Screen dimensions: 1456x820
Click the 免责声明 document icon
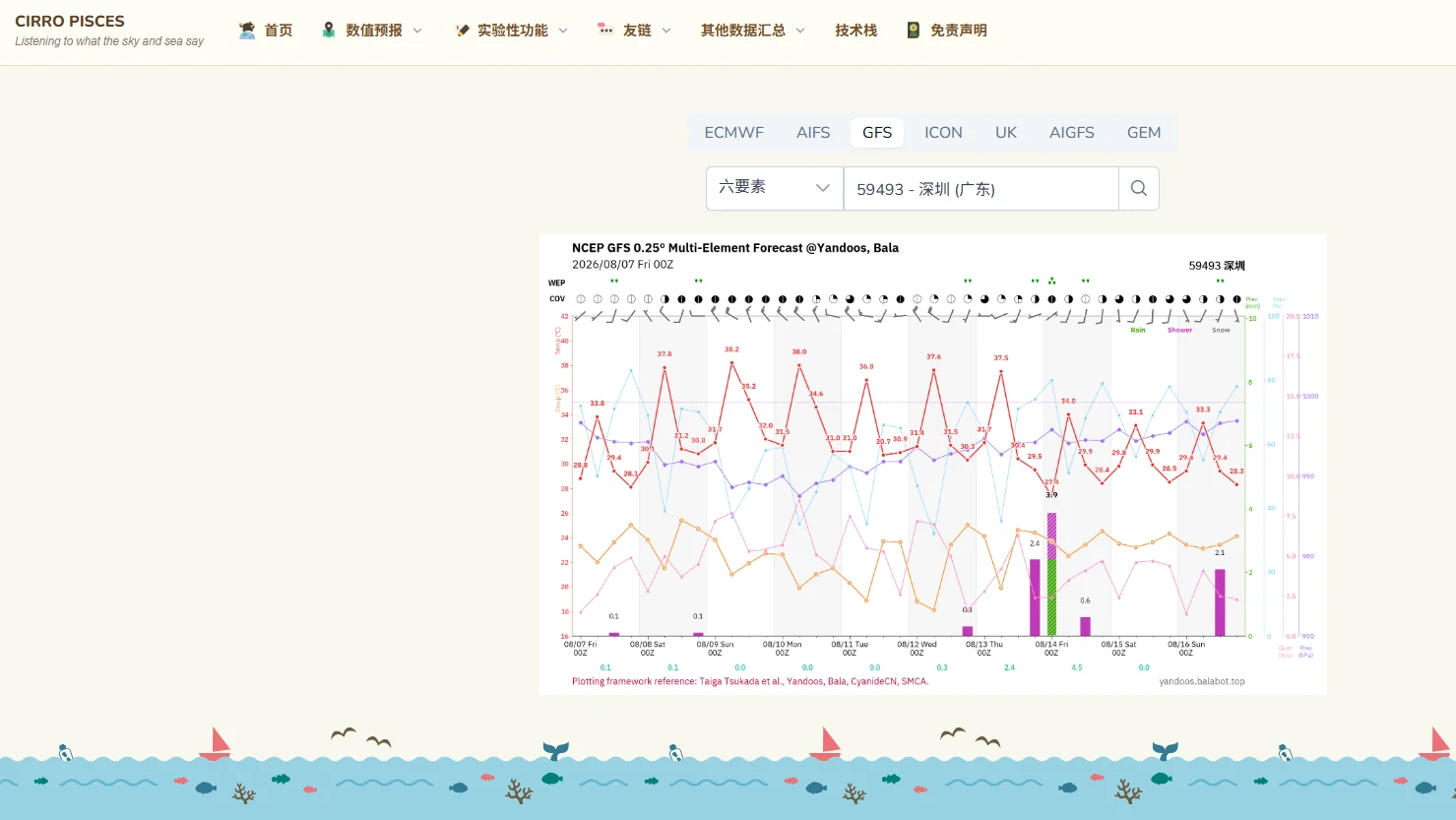914,31
